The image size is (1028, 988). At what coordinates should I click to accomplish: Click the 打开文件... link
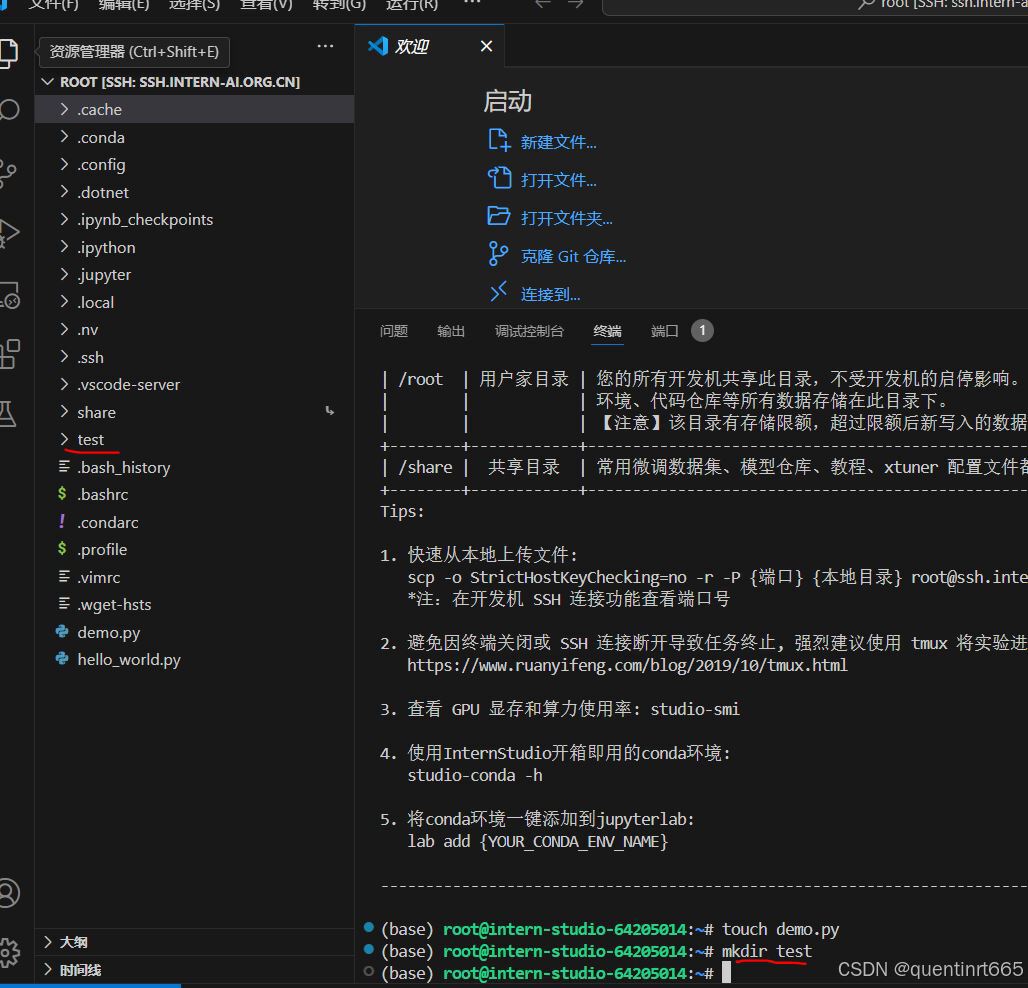tap(559, 180)
